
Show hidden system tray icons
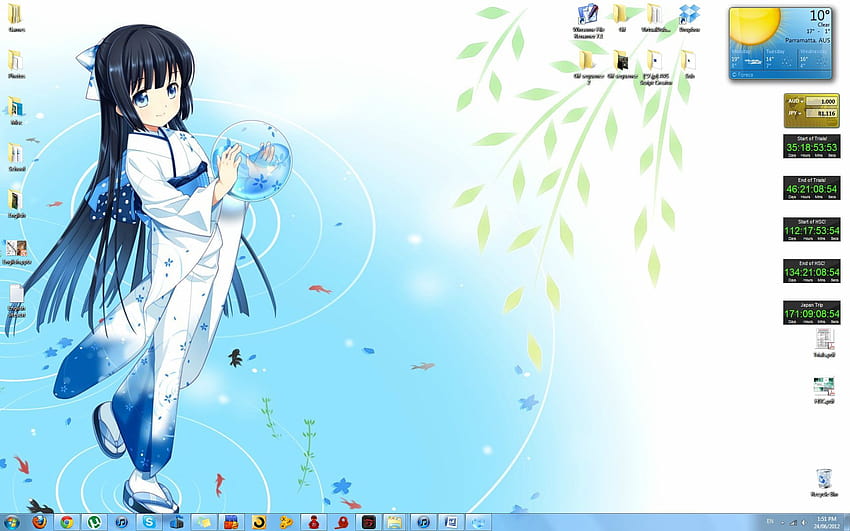click(782, 522)
